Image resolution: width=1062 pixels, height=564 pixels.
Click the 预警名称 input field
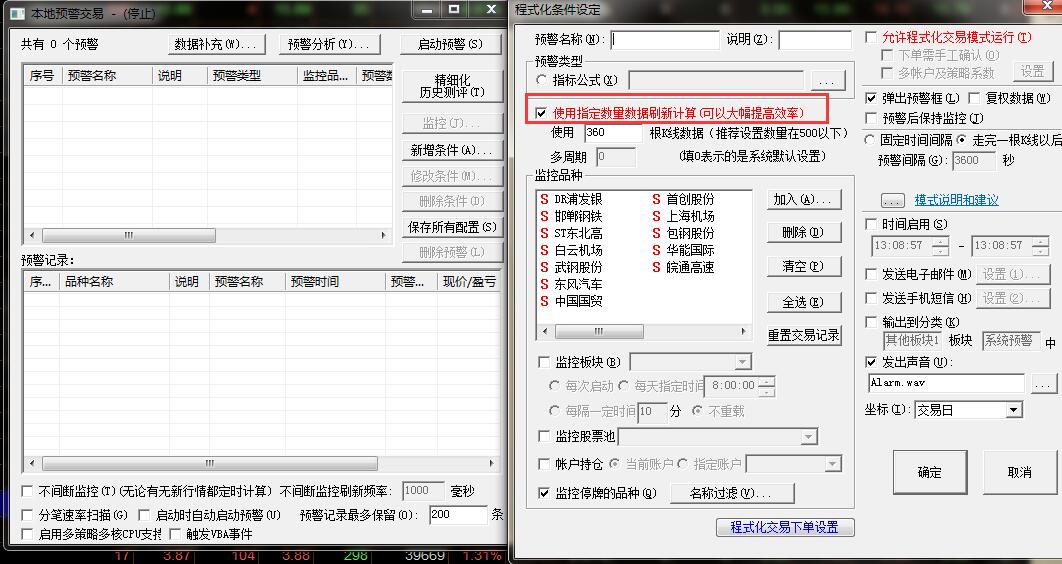point(664,40)
